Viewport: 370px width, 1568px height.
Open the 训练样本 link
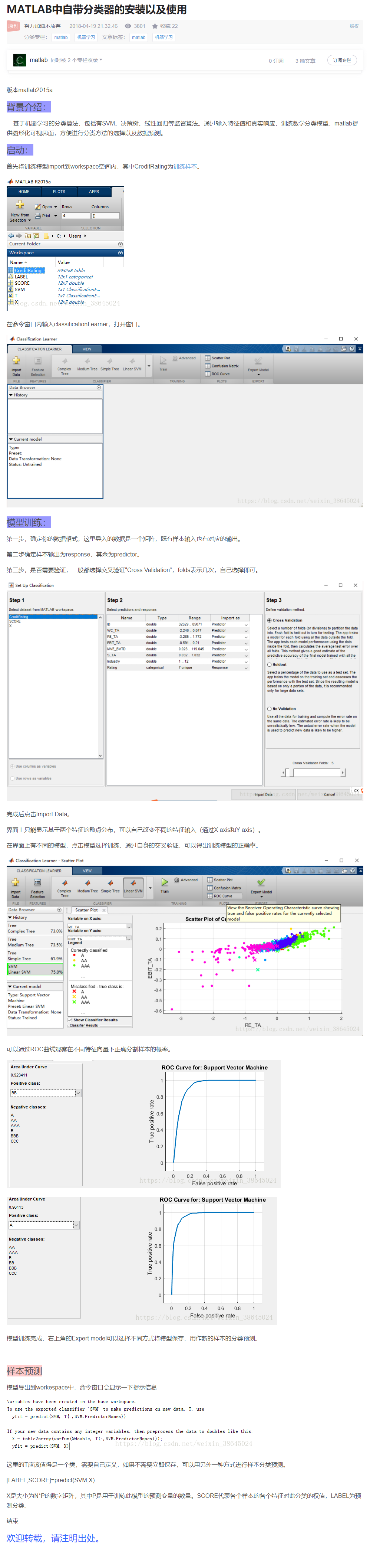(185, 167)
